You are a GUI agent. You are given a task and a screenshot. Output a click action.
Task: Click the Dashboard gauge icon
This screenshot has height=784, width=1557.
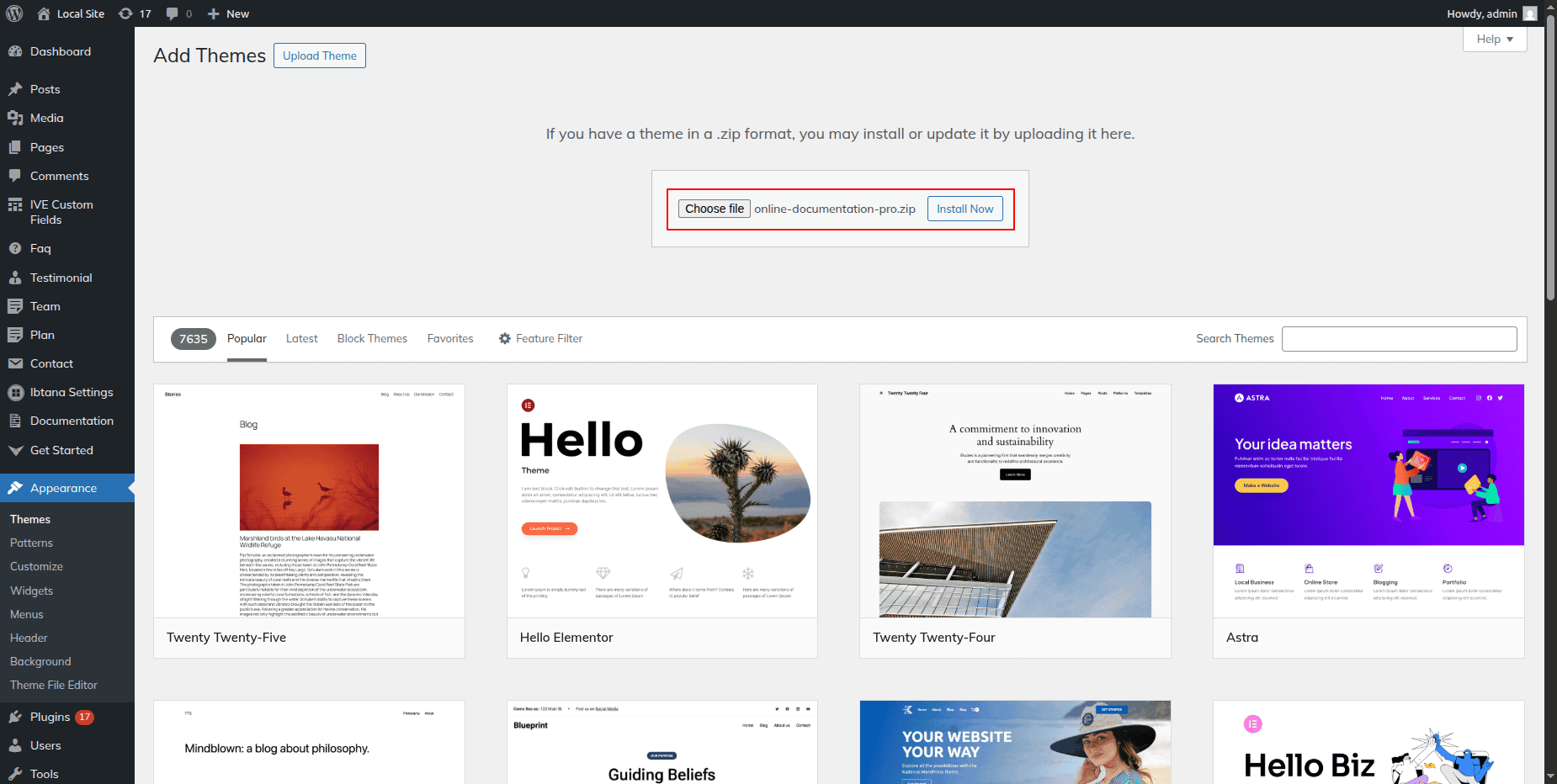pos(15,51)
